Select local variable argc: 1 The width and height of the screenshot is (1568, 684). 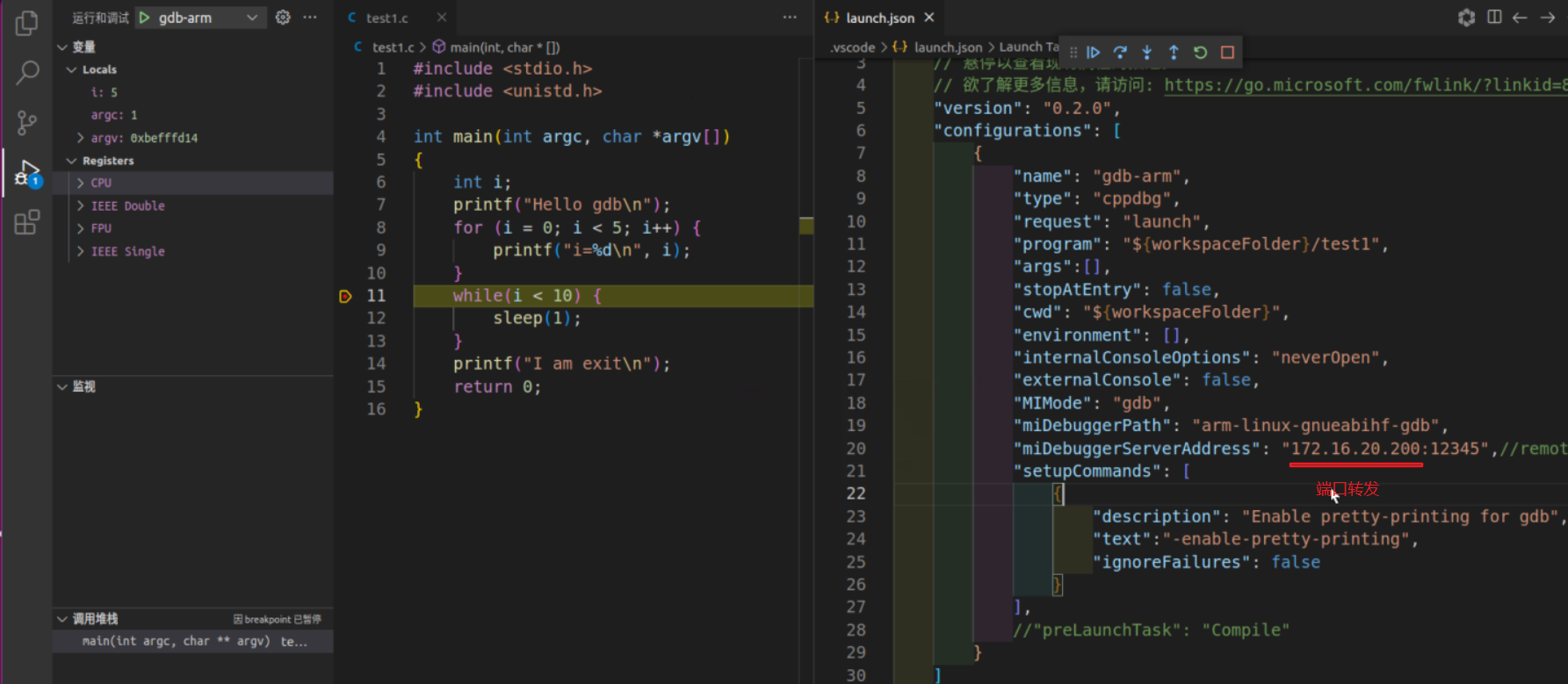114,115
